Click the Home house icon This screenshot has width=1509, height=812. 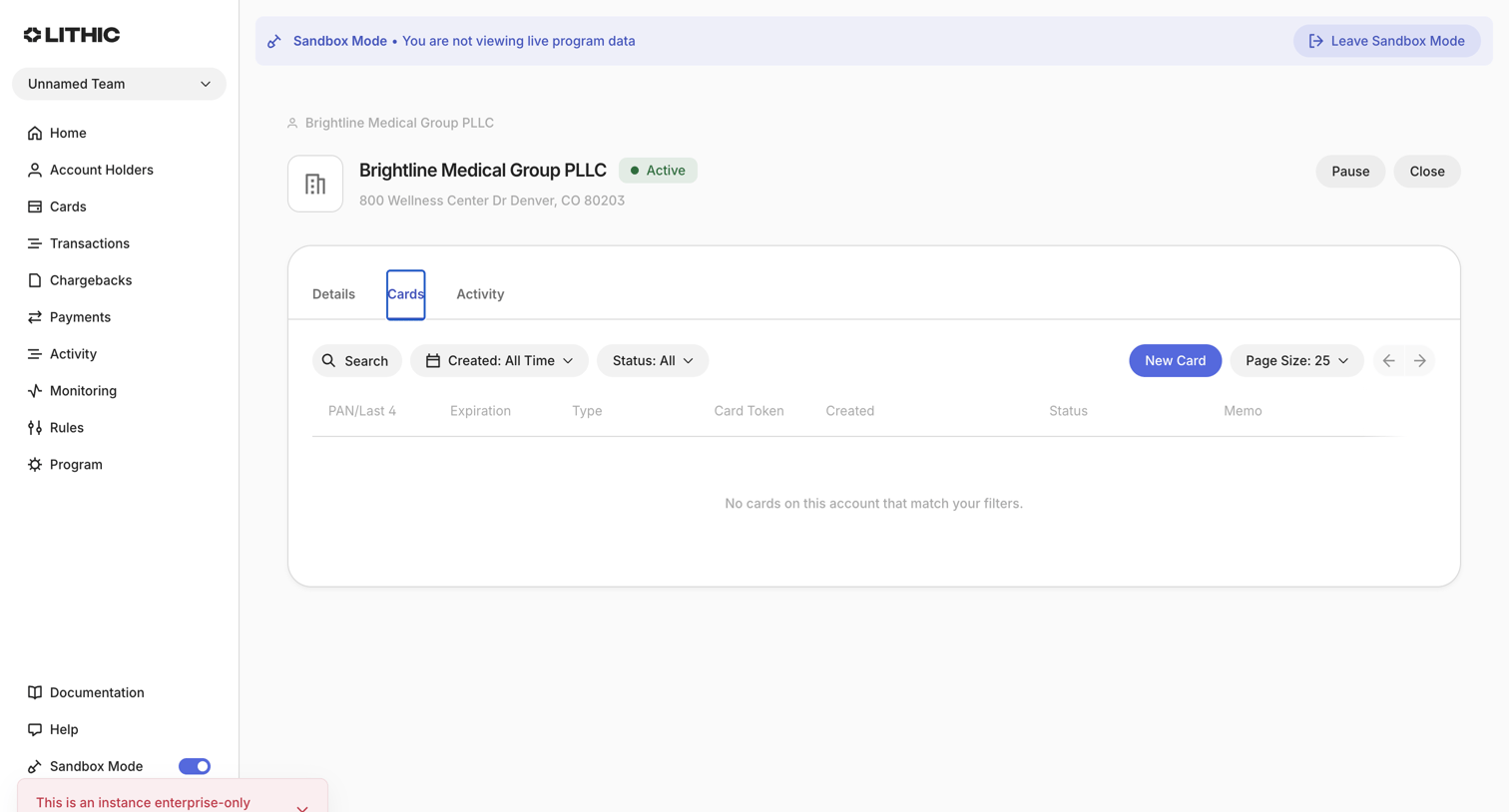(35, 133)
